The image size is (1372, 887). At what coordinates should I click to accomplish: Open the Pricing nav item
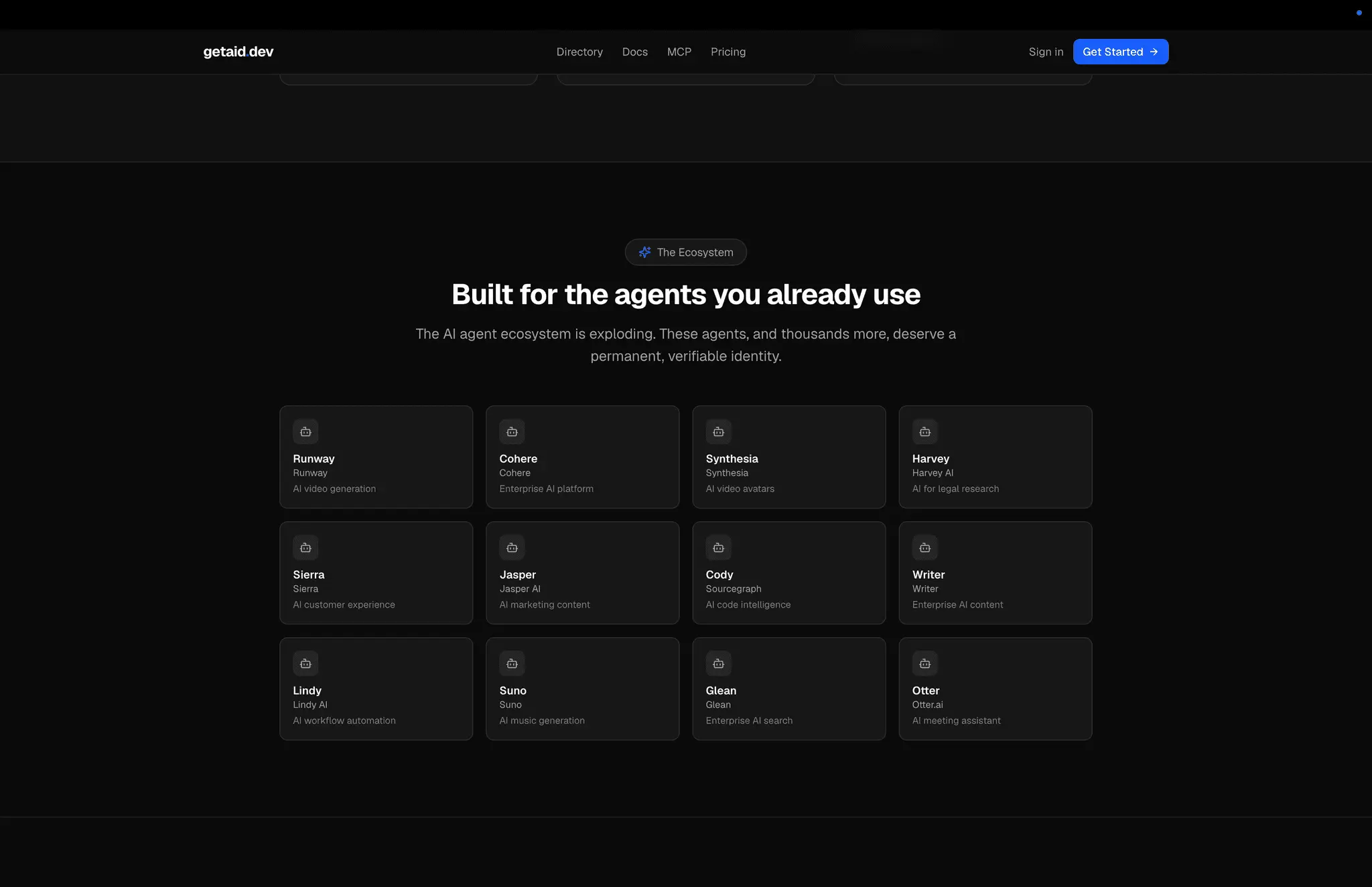point(728,52)
